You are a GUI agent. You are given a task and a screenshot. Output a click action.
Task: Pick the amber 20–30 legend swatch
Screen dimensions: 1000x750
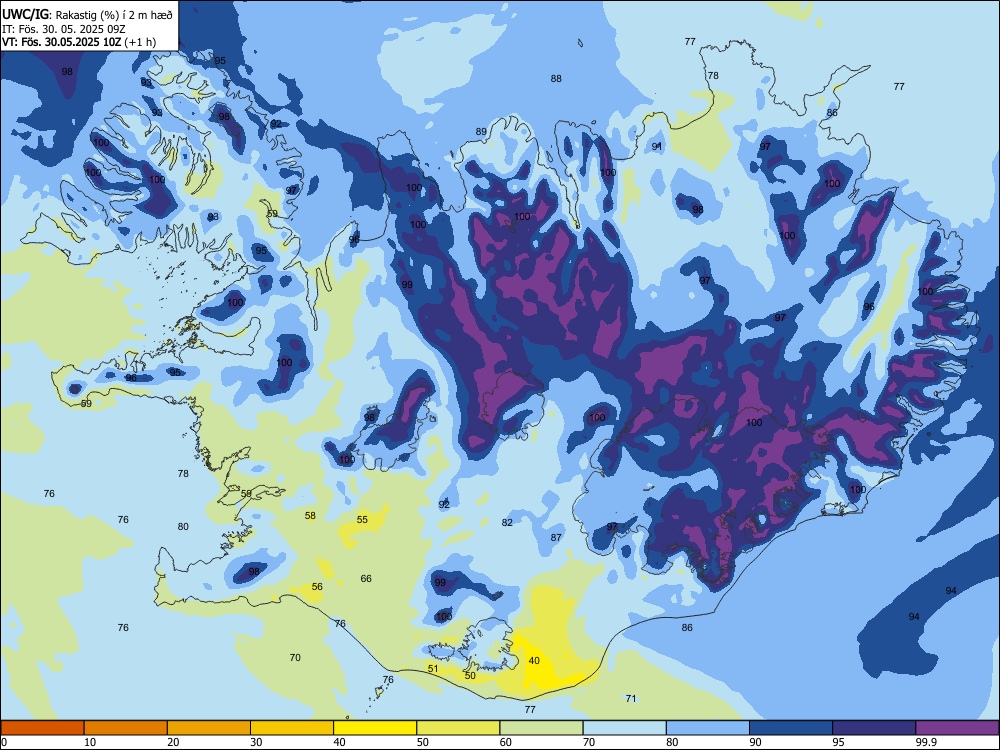click(x=209, y=728)
